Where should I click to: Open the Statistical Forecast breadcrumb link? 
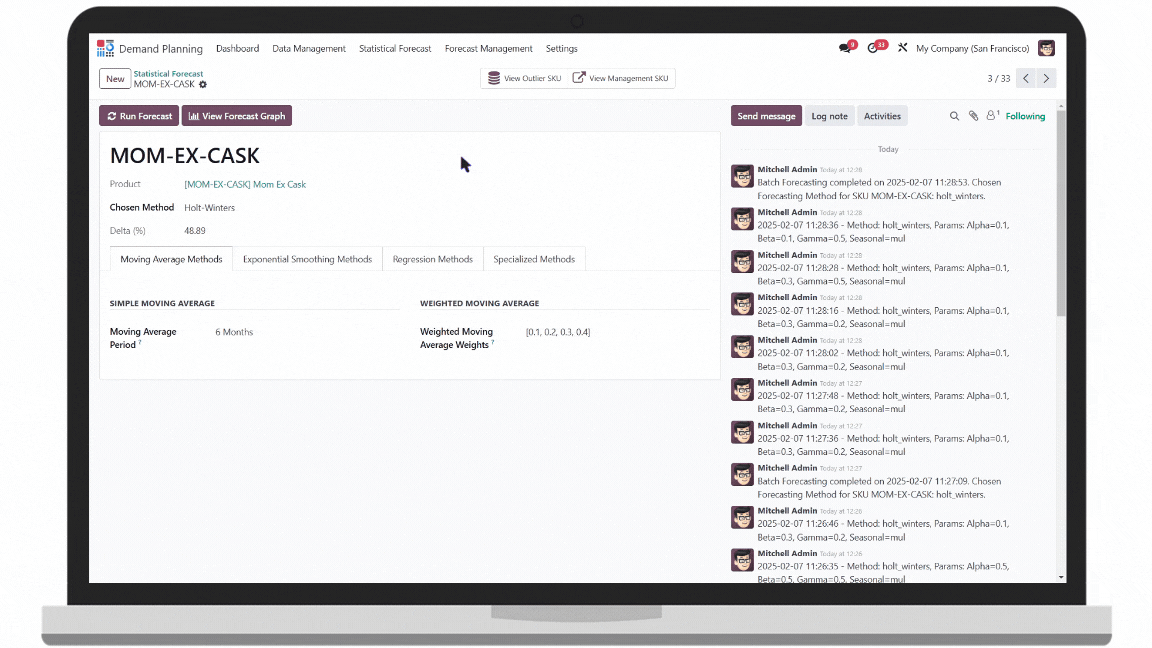[168, 73]
